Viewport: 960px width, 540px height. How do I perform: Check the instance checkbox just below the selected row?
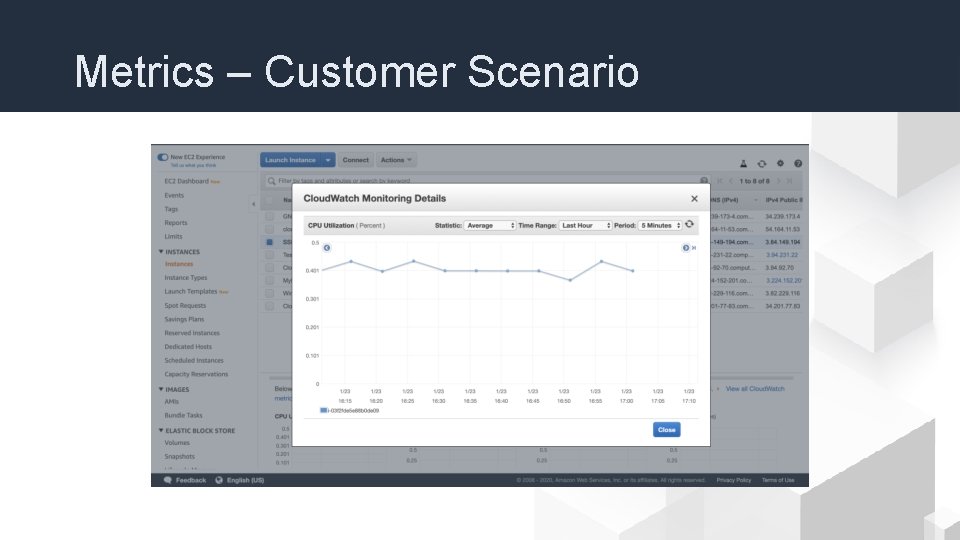(269, 255)
